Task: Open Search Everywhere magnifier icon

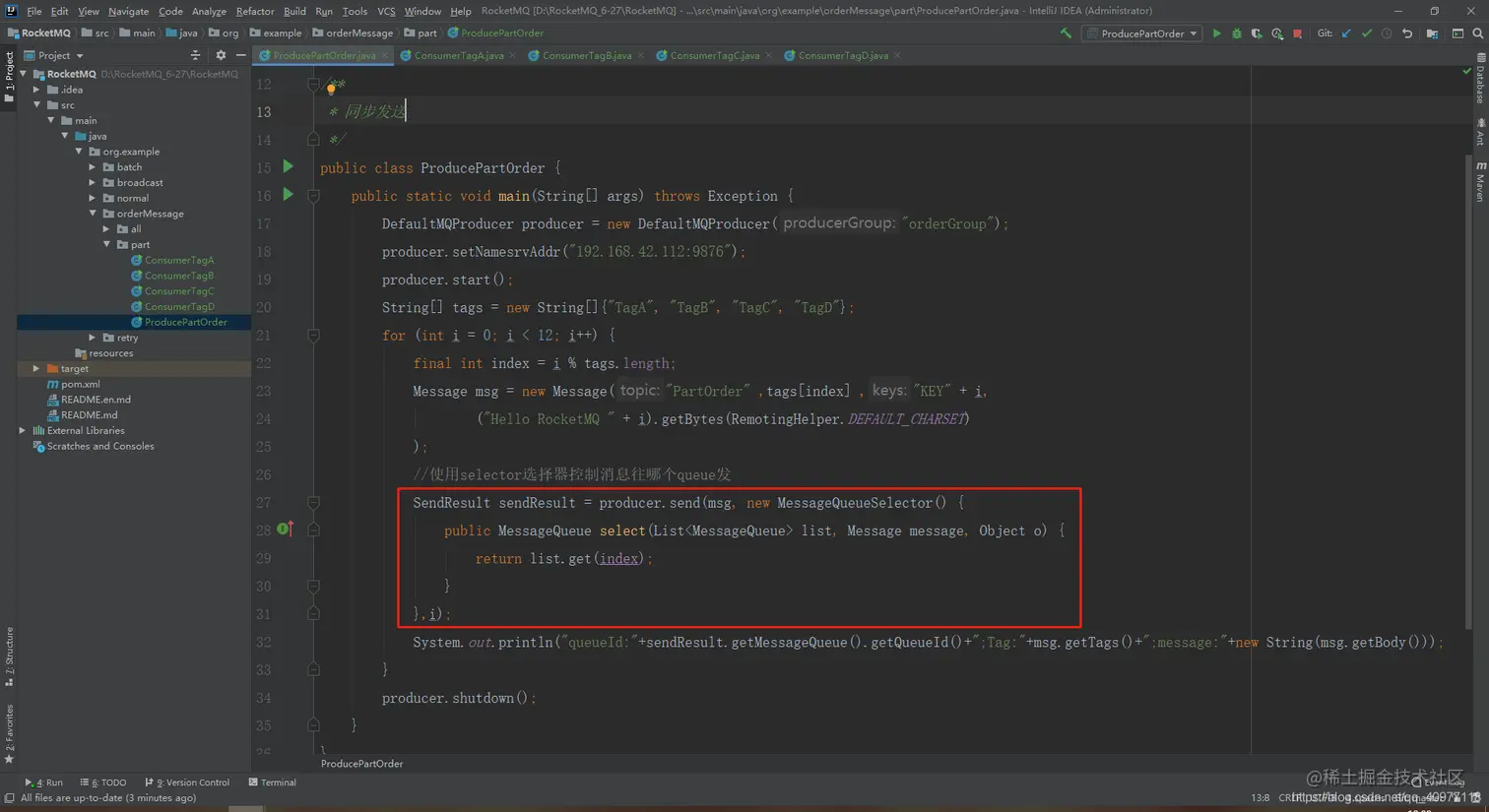Action: 1478,33
